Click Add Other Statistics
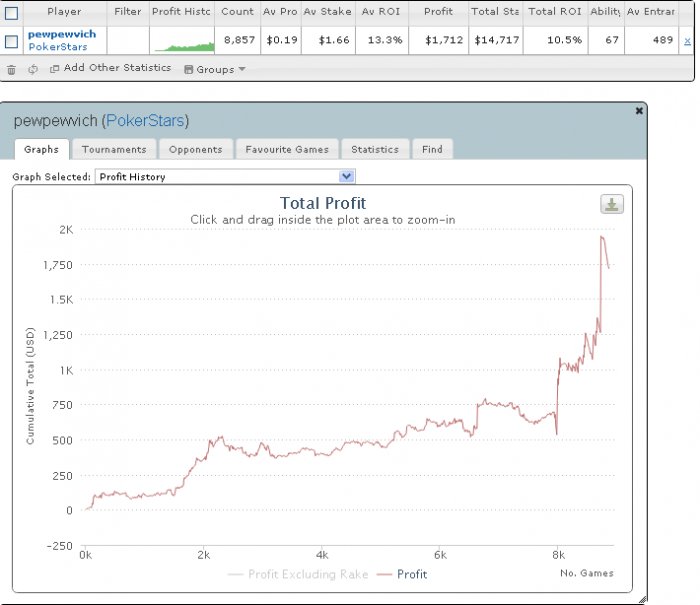The height and width of the screenshot is (605, 700). [117, 67]
